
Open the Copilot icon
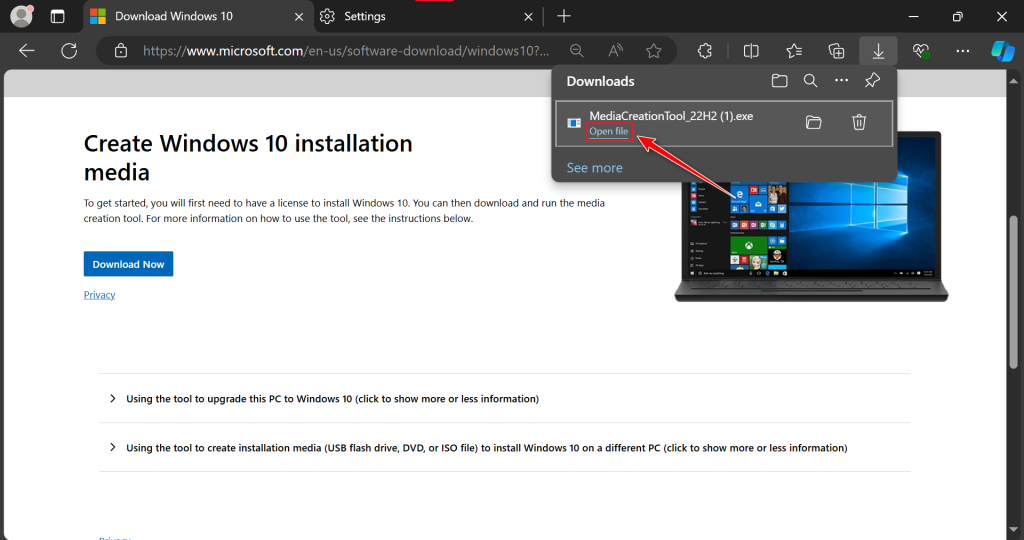pos(1002,51)
